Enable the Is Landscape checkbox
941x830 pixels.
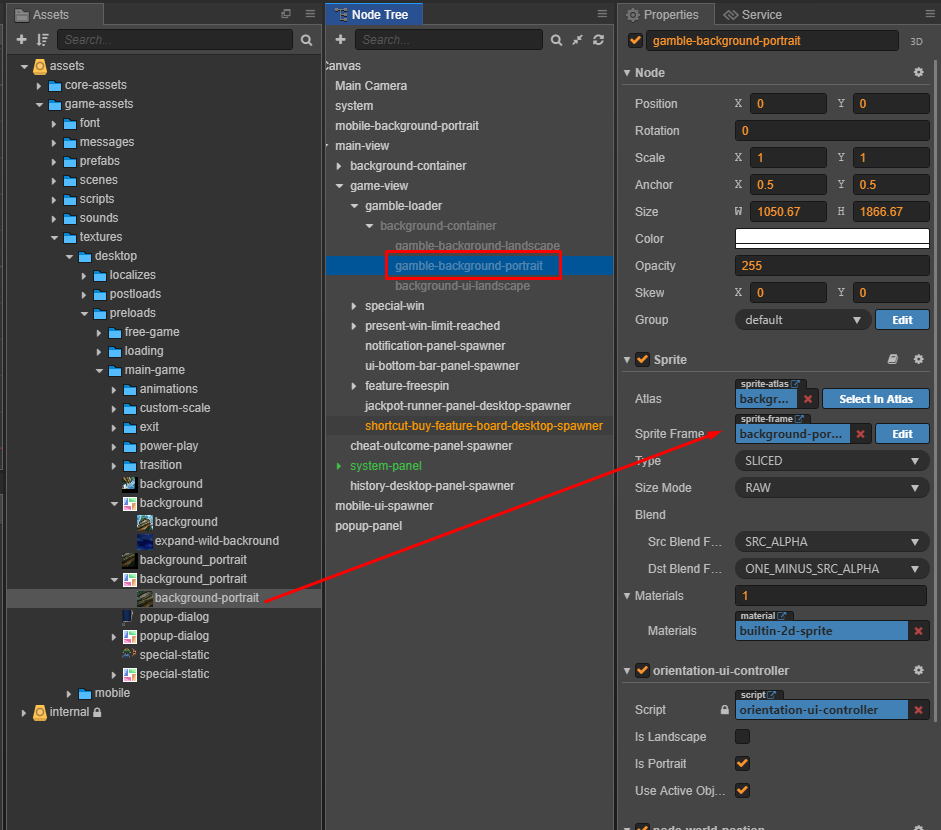click(742, 736)
